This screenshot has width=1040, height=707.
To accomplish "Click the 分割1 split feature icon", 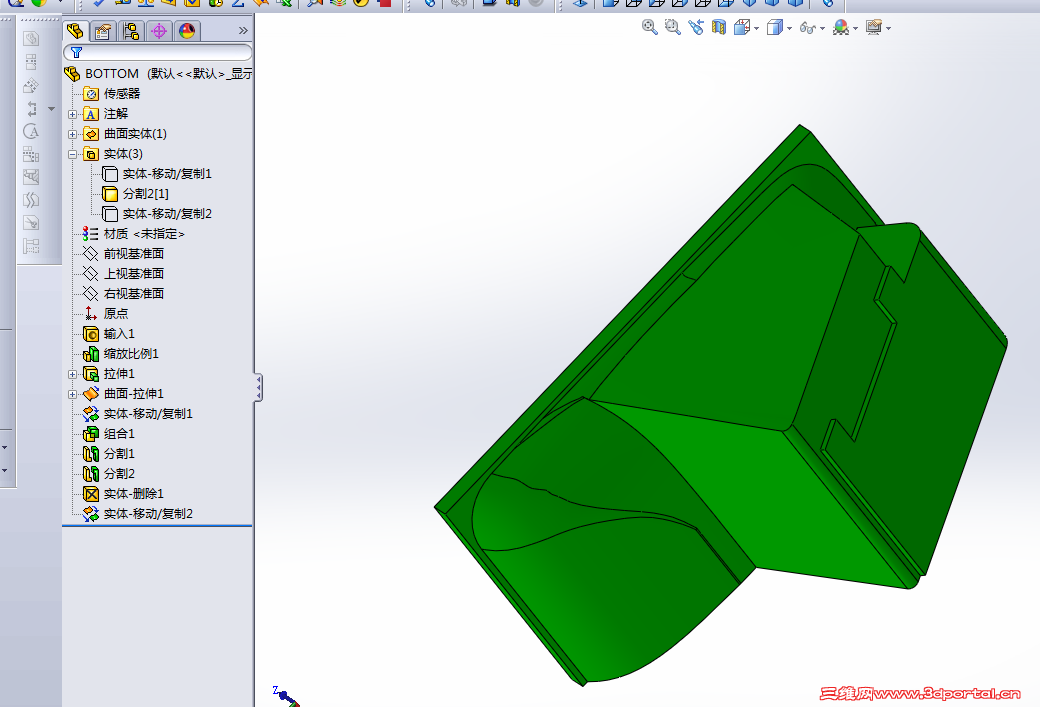I will (91, 454).
